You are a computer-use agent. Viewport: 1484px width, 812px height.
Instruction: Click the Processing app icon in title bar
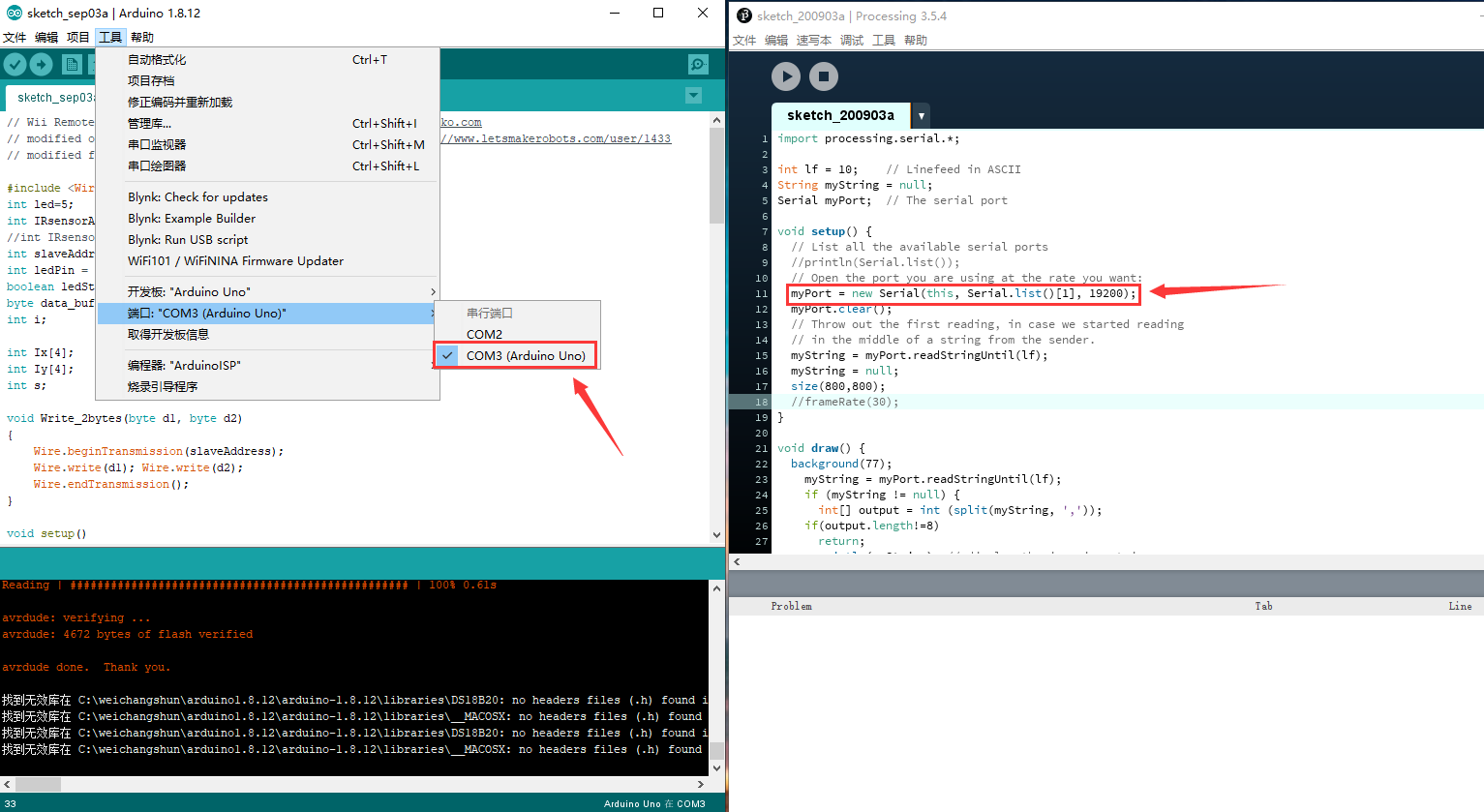point(743,15)
